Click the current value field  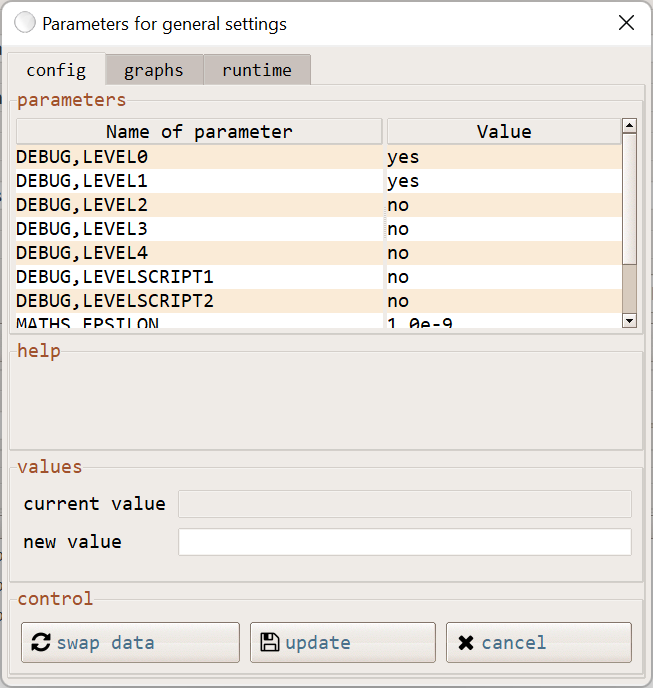click(x=404, y=504)
